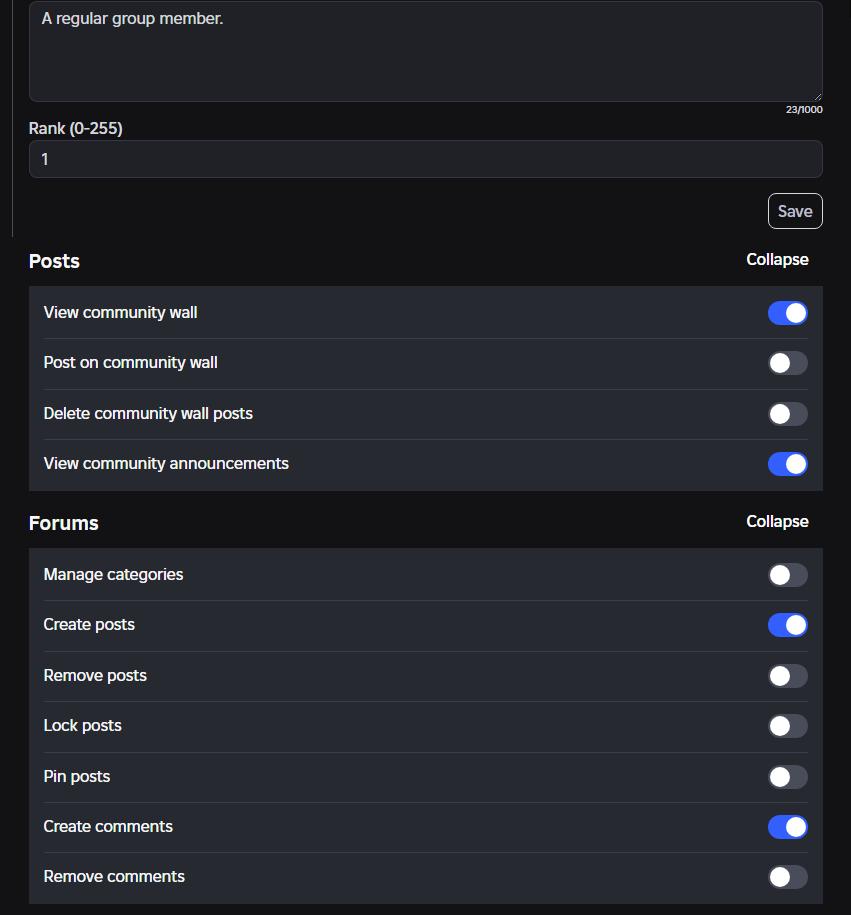Focus the role description text area
The height and width of the screenshot is (915, 851).
(425, 55)
